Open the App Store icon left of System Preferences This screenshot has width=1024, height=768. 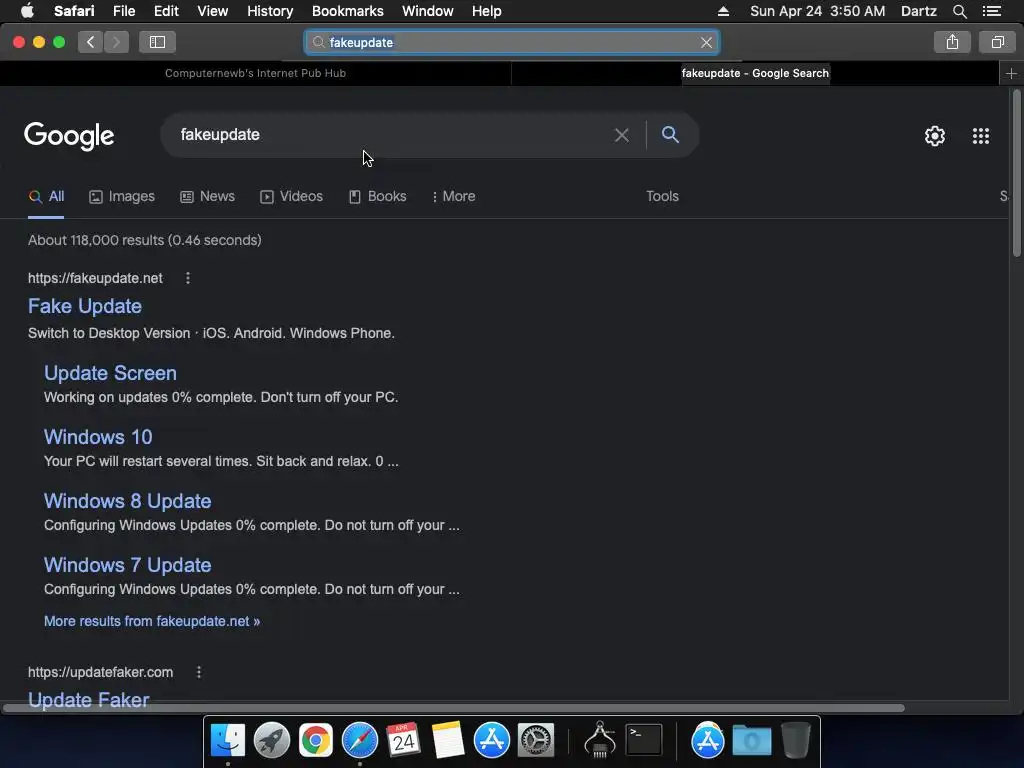point(492,741)
